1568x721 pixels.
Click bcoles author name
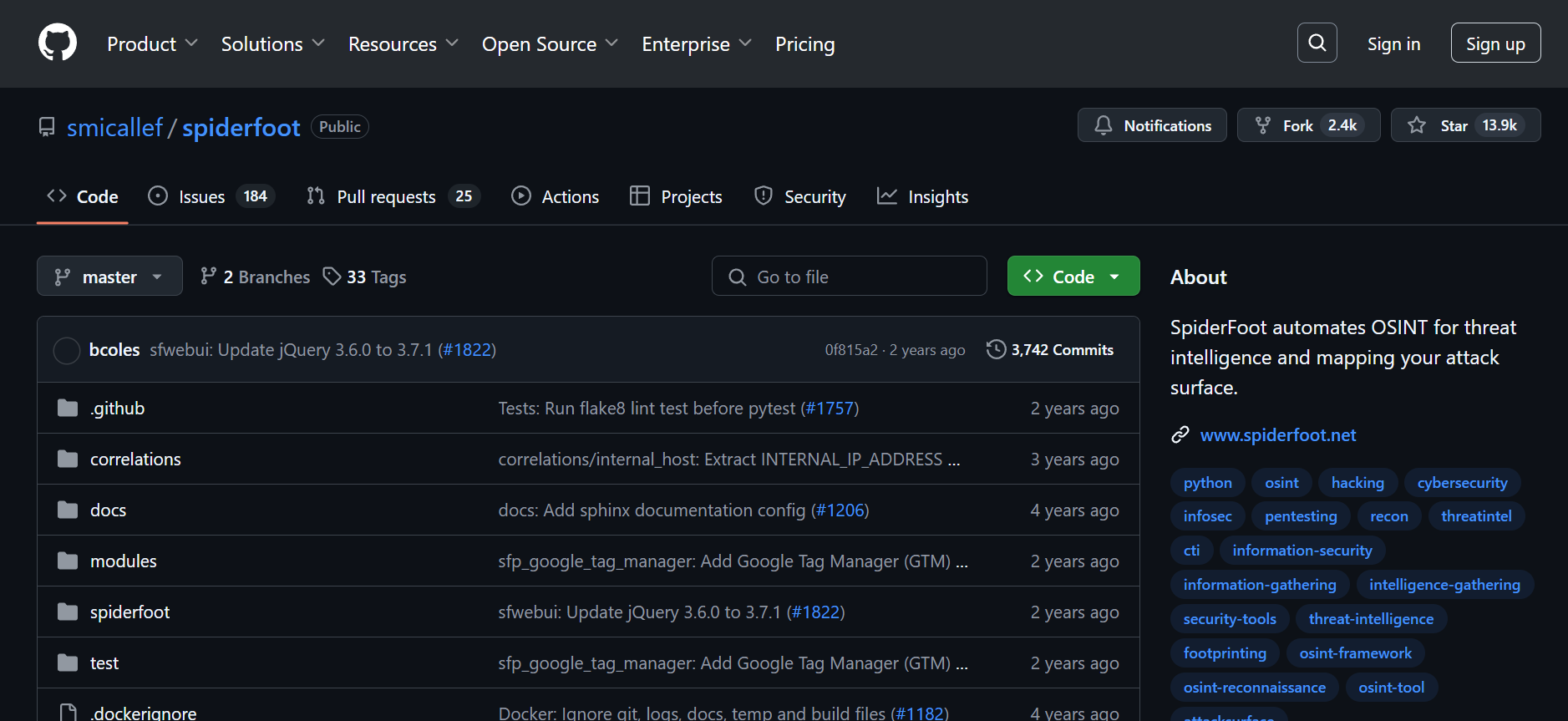point(114,350)
